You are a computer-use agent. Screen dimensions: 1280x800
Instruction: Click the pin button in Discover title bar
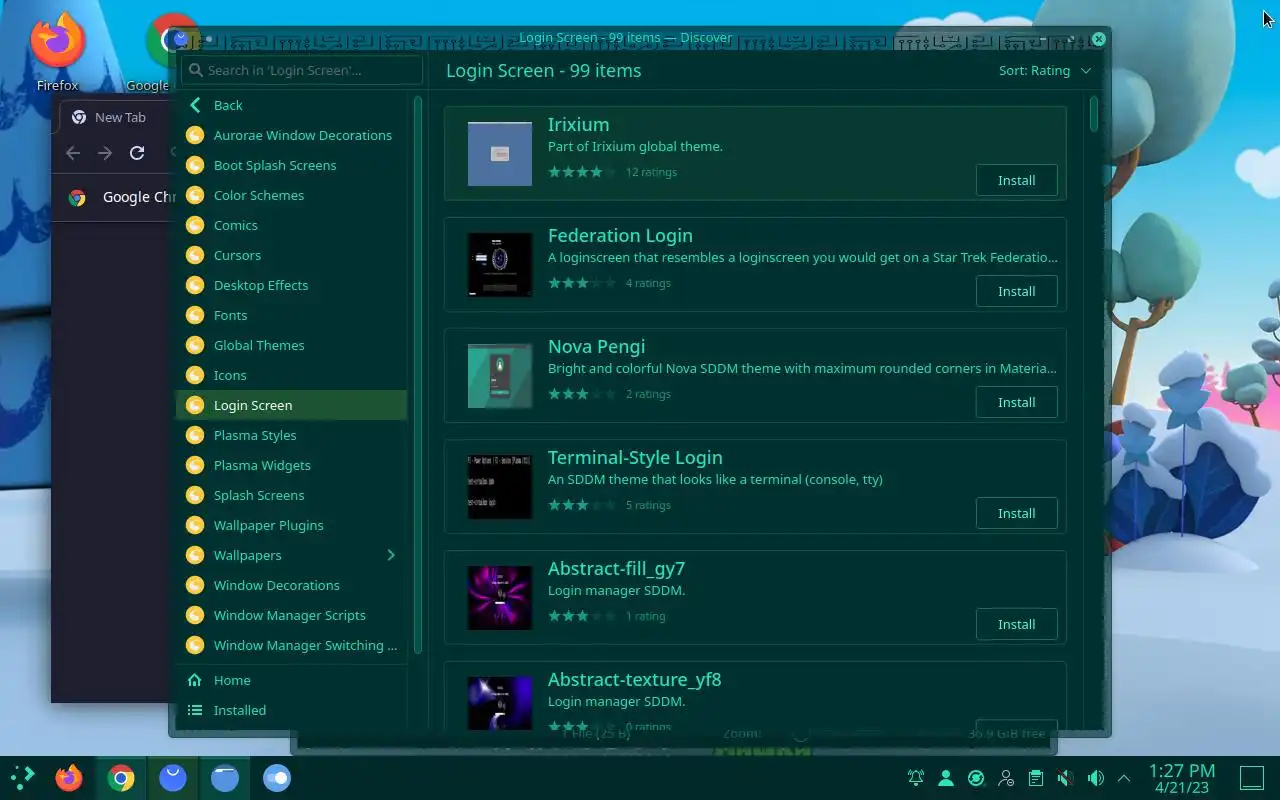pos(209,40)
